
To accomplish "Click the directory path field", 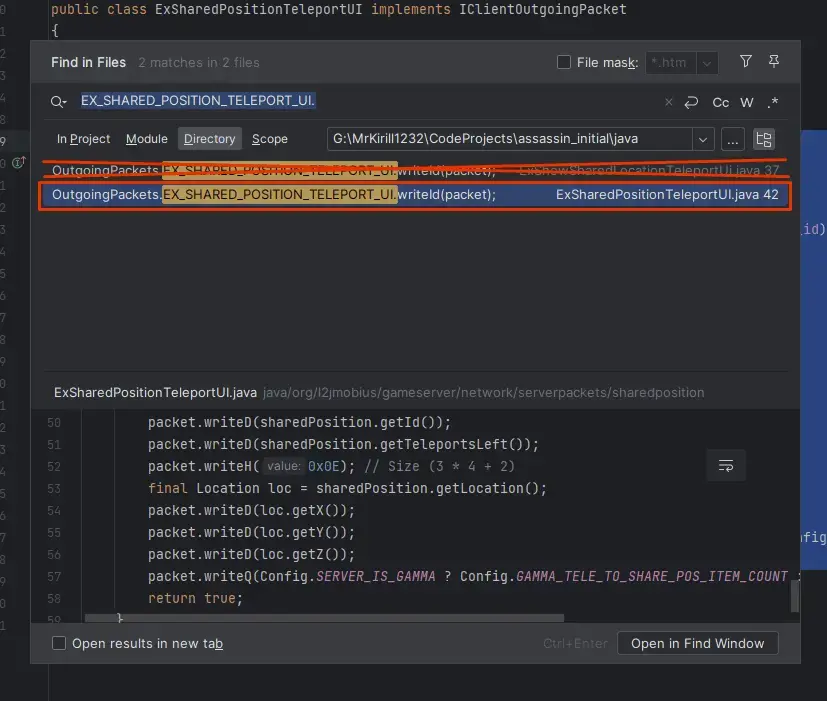I will [509, 139].
